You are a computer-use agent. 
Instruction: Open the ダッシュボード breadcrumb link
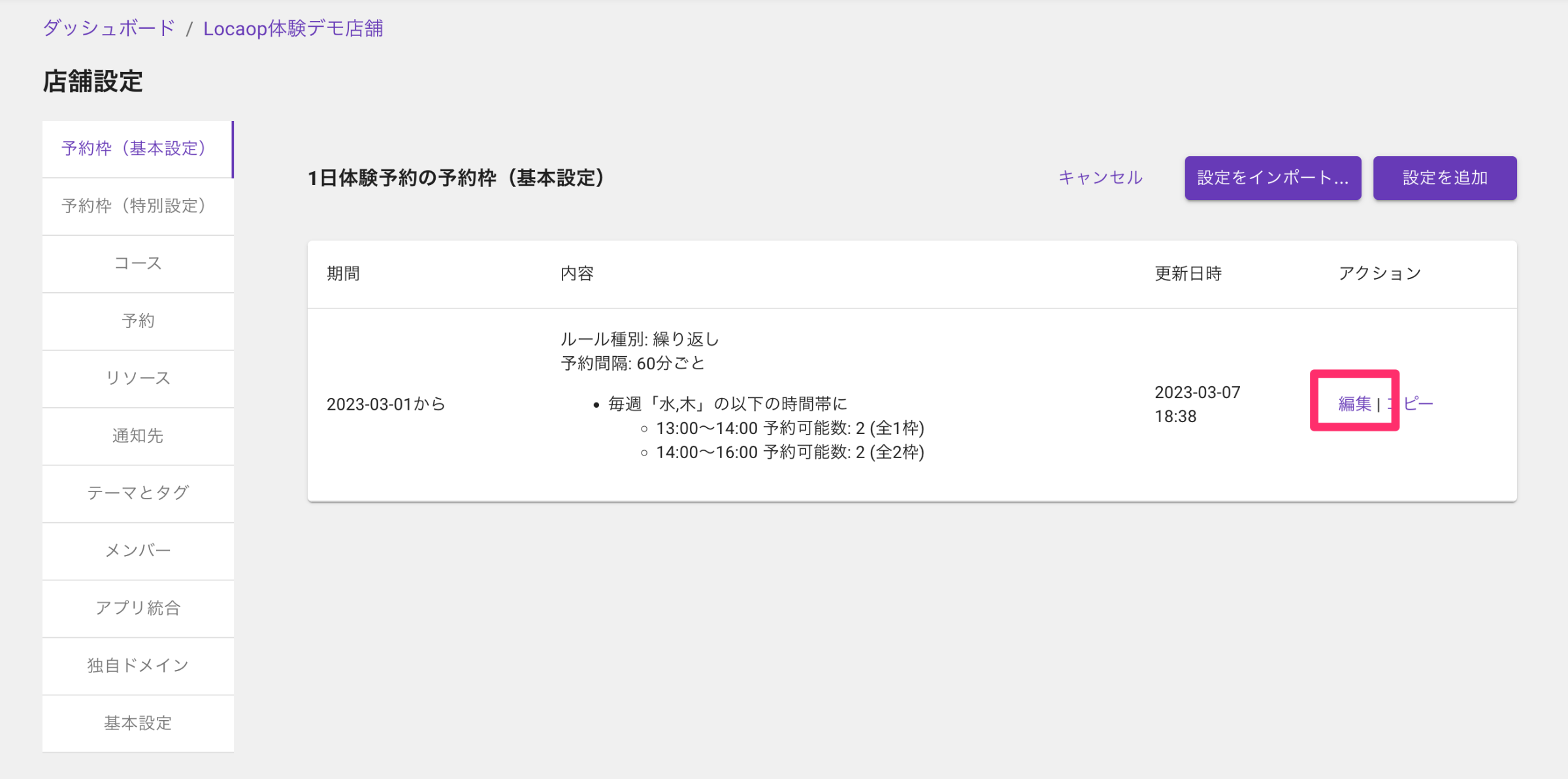(108, 28)
